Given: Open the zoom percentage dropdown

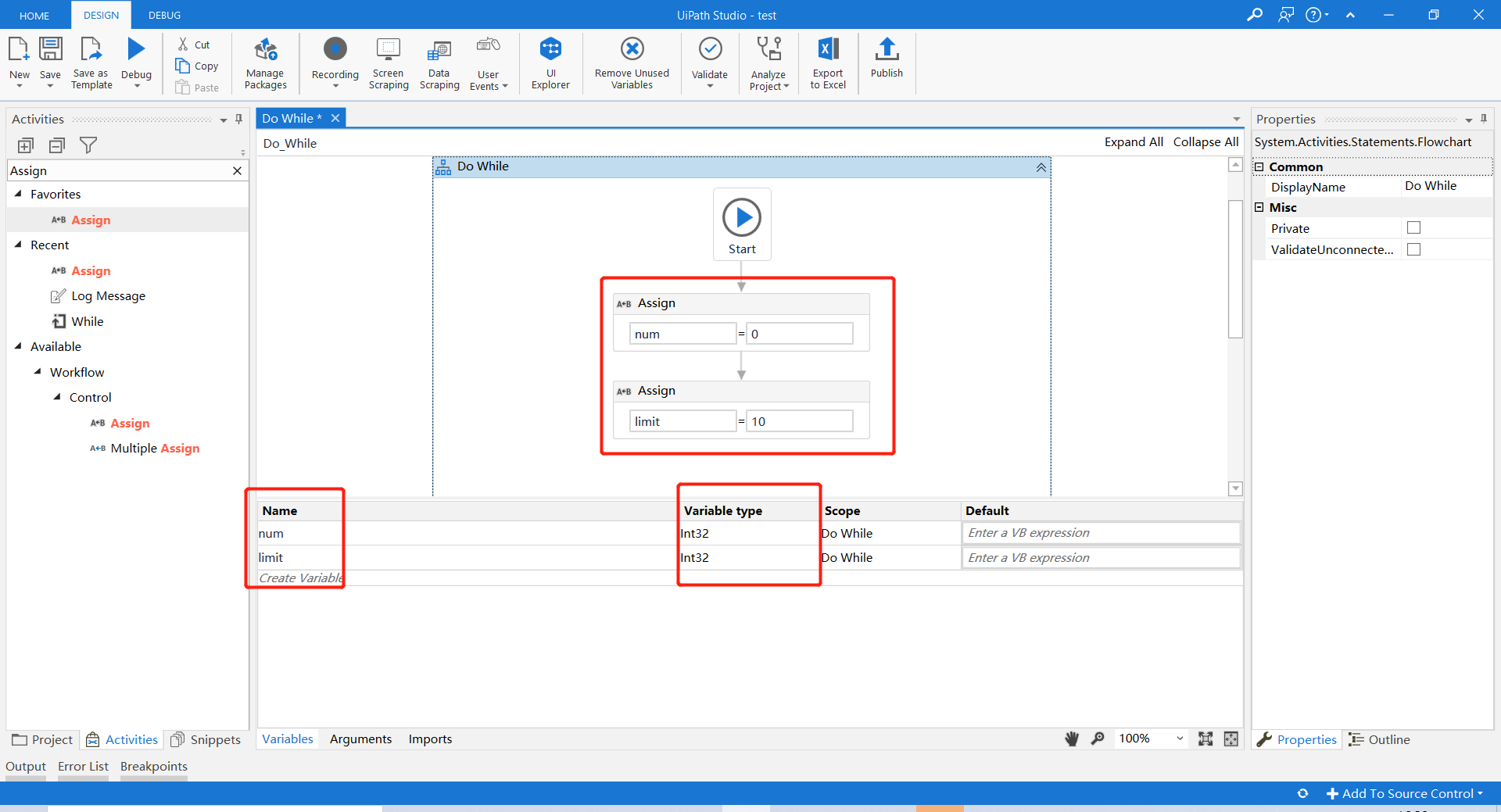Looking at the screenshot, I should (1179, 739).
